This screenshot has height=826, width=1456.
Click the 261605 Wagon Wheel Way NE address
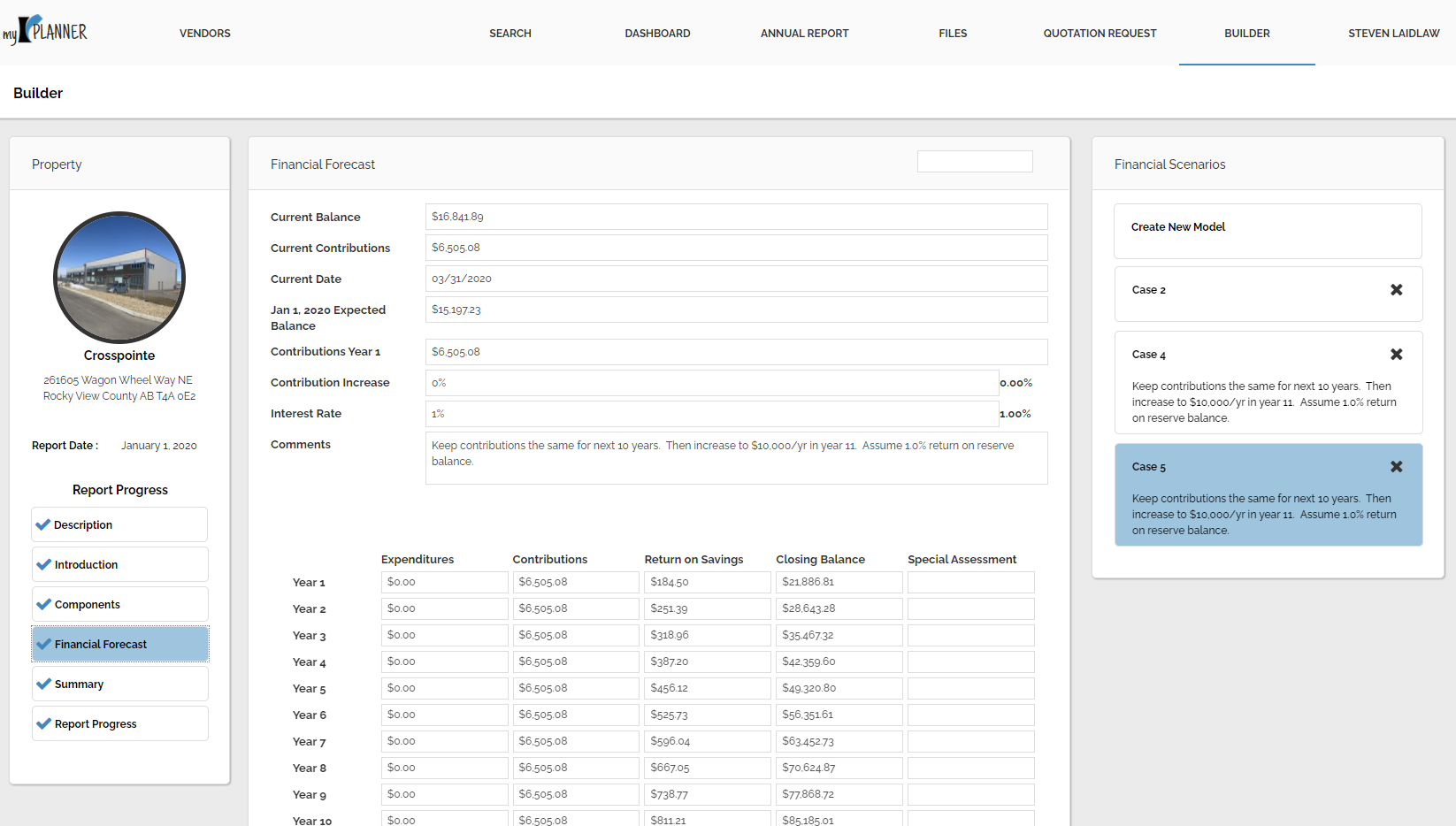[118, 380]
